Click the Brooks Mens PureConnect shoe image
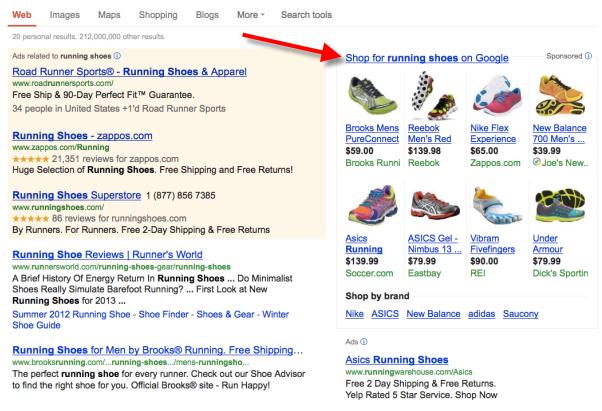The width and height of the screenshot is (602, 411). (372, 95)
